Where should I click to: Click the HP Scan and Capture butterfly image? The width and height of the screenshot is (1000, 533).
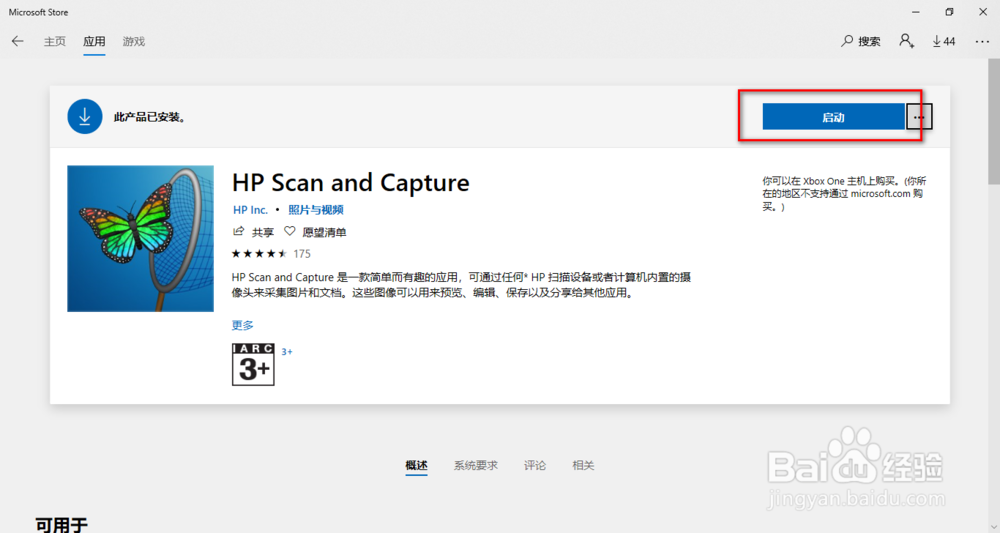click(x=140, y=238)
